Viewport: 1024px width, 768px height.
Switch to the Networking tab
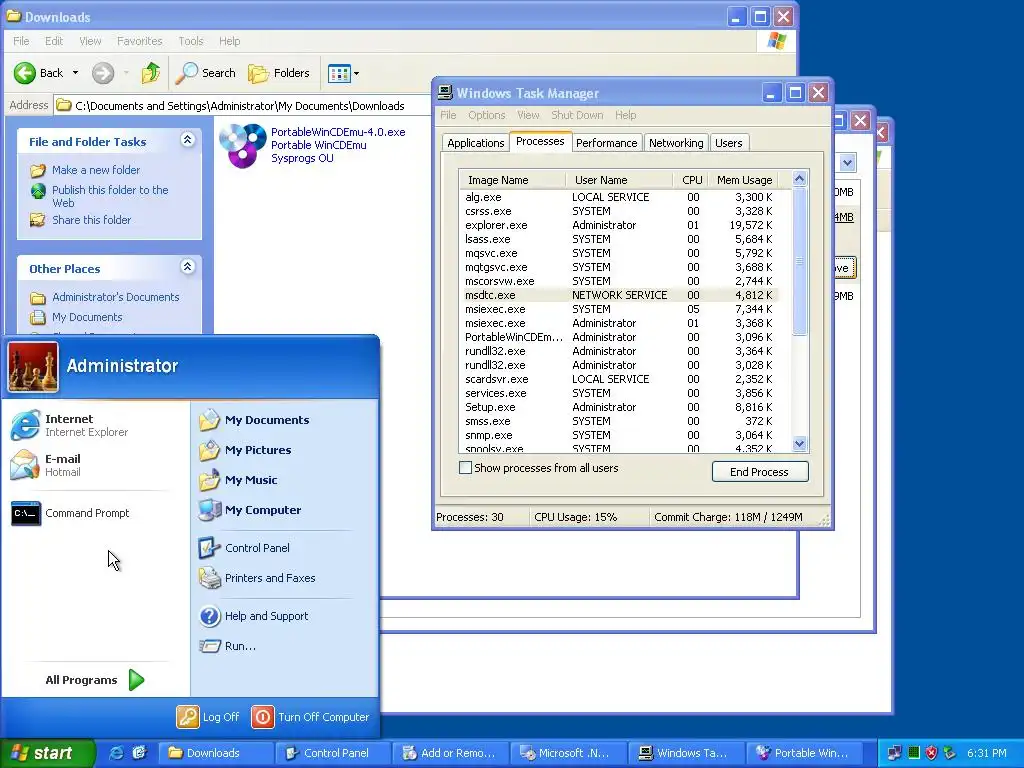point(676,143)
